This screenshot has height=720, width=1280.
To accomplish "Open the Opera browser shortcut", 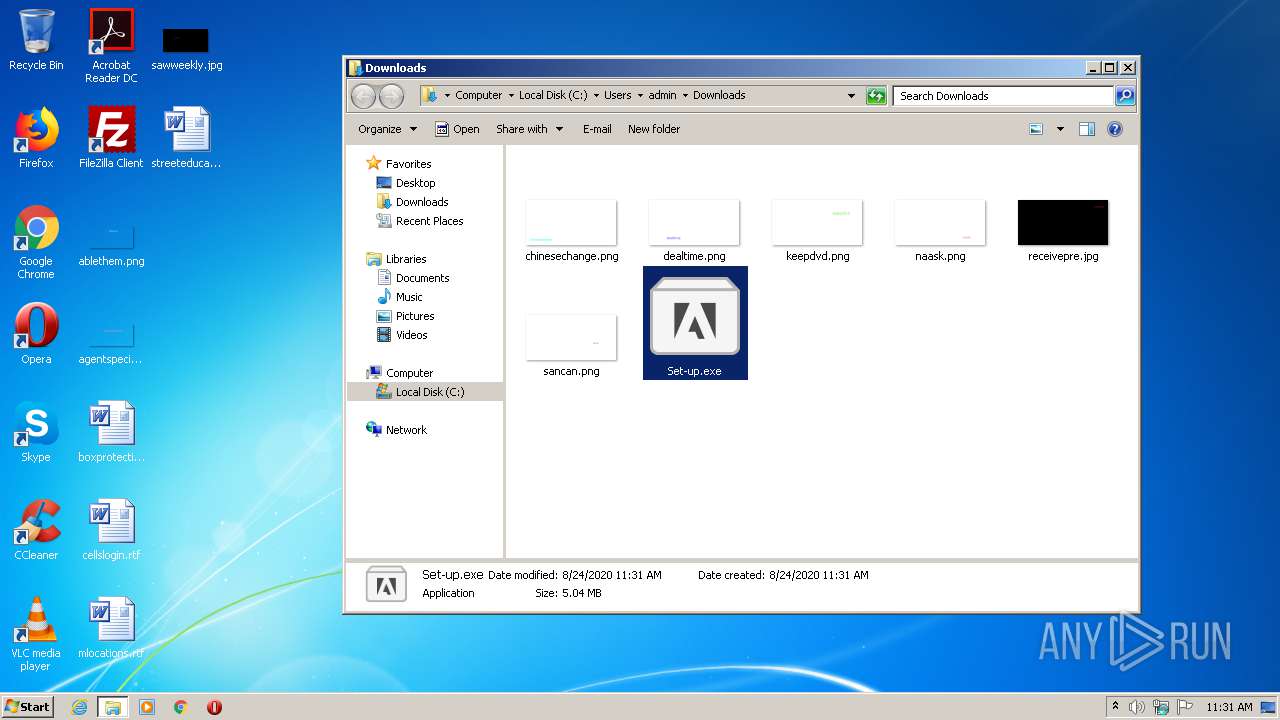I will tap(36, 334).
